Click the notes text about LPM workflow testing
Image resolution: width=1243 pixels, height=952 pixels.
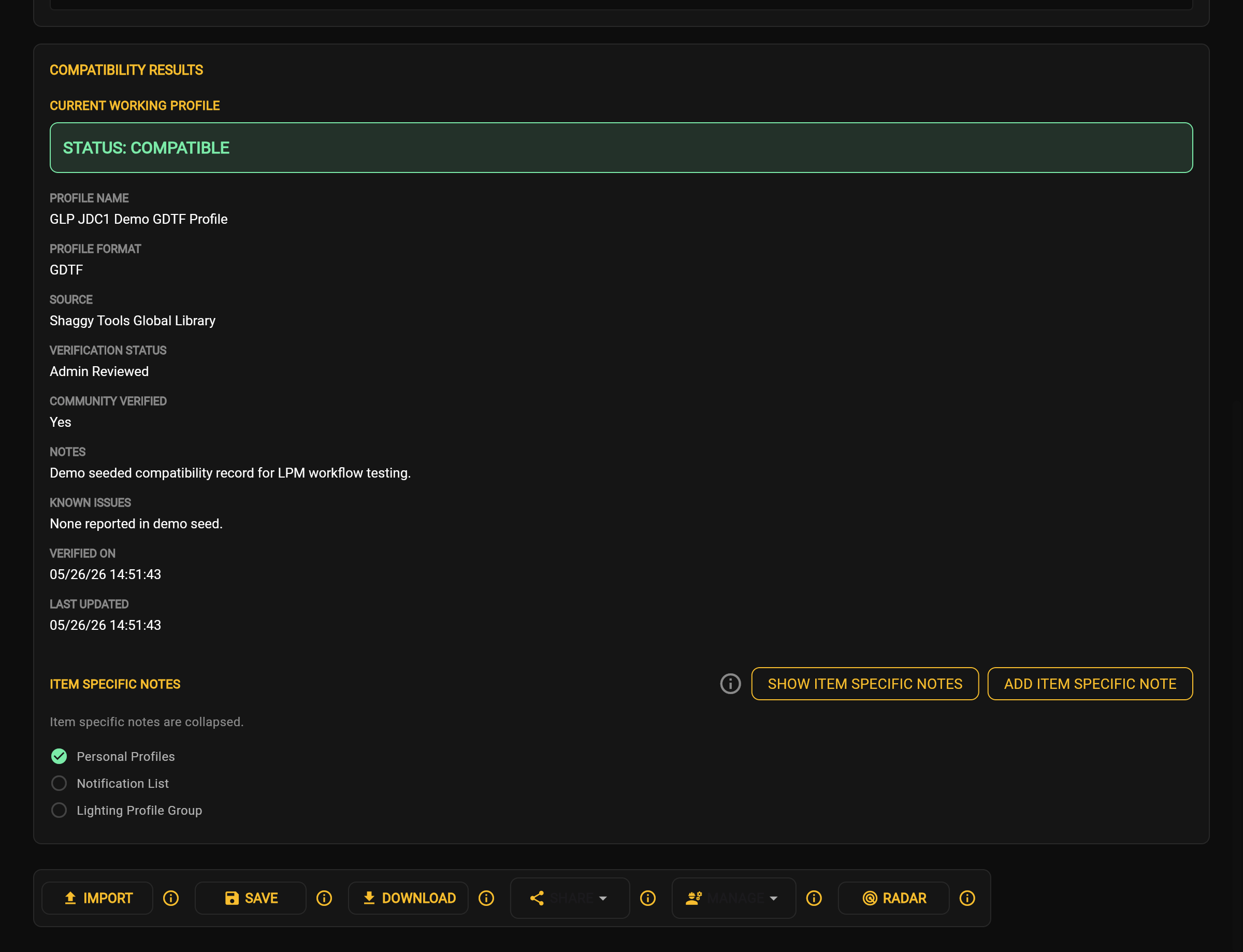[x=230, y=473]
